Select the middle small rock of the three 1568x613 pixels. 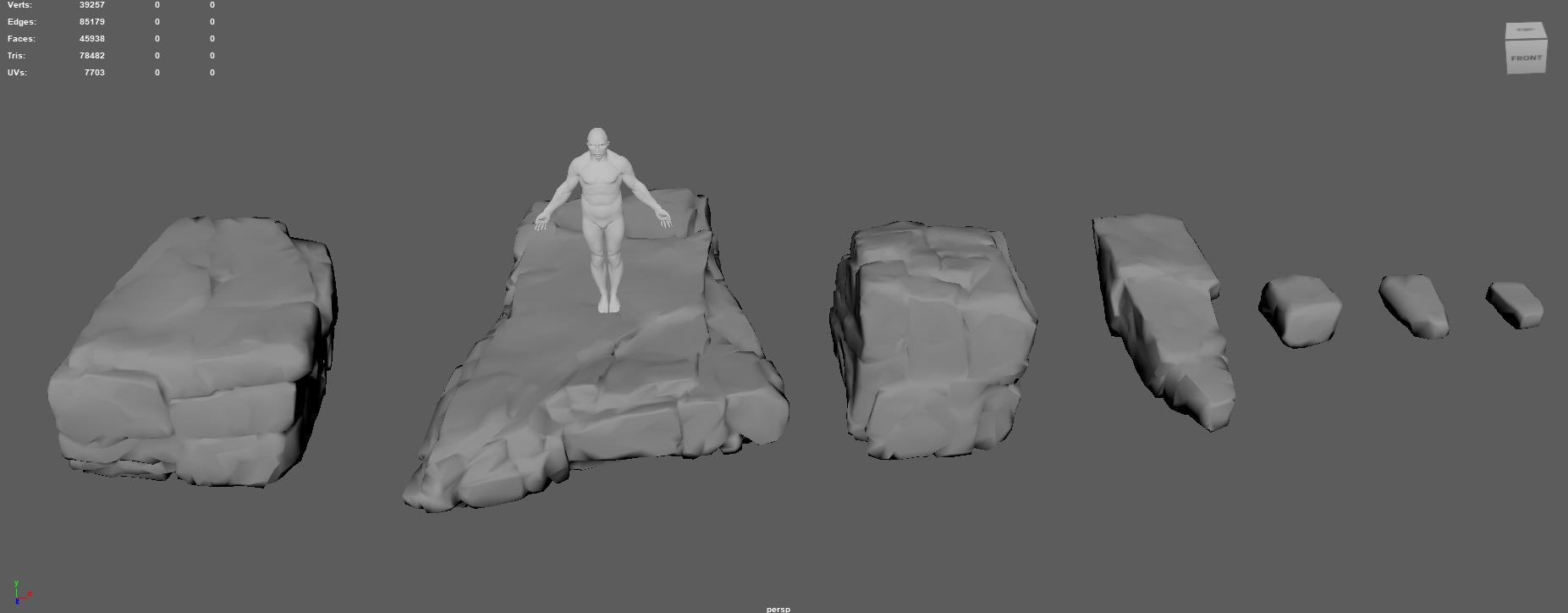coord(1413,306)
